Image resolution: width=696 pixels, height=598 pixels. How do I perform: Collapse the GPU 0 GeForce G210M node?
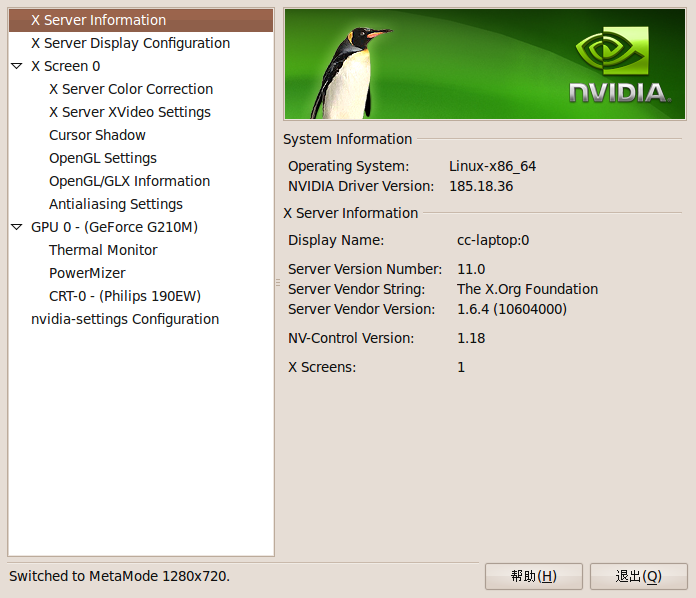(17, 227)
